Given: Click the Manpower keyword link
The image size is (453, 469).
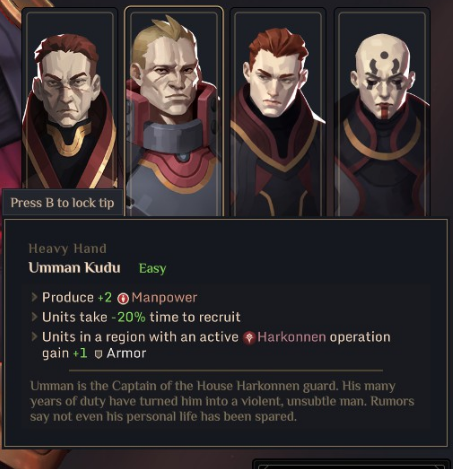Looking at the screenshot, I should pyautogui.click(x=164, y=298).
